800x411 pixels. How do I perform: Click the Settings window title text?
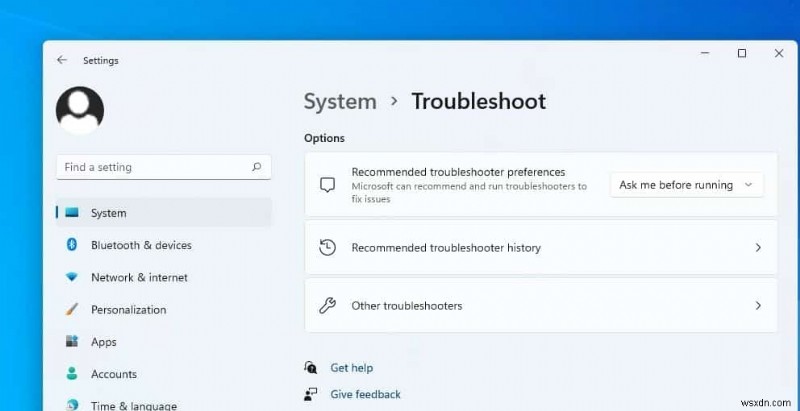(101, 60)
